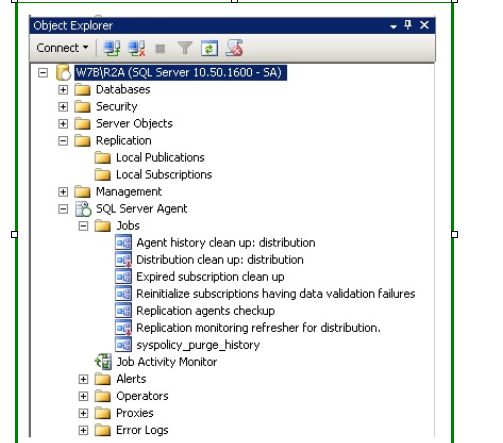The height and width of the screenshot is (443, 503).
Task: Select the Alerts label
Action: tap(131, 379)
